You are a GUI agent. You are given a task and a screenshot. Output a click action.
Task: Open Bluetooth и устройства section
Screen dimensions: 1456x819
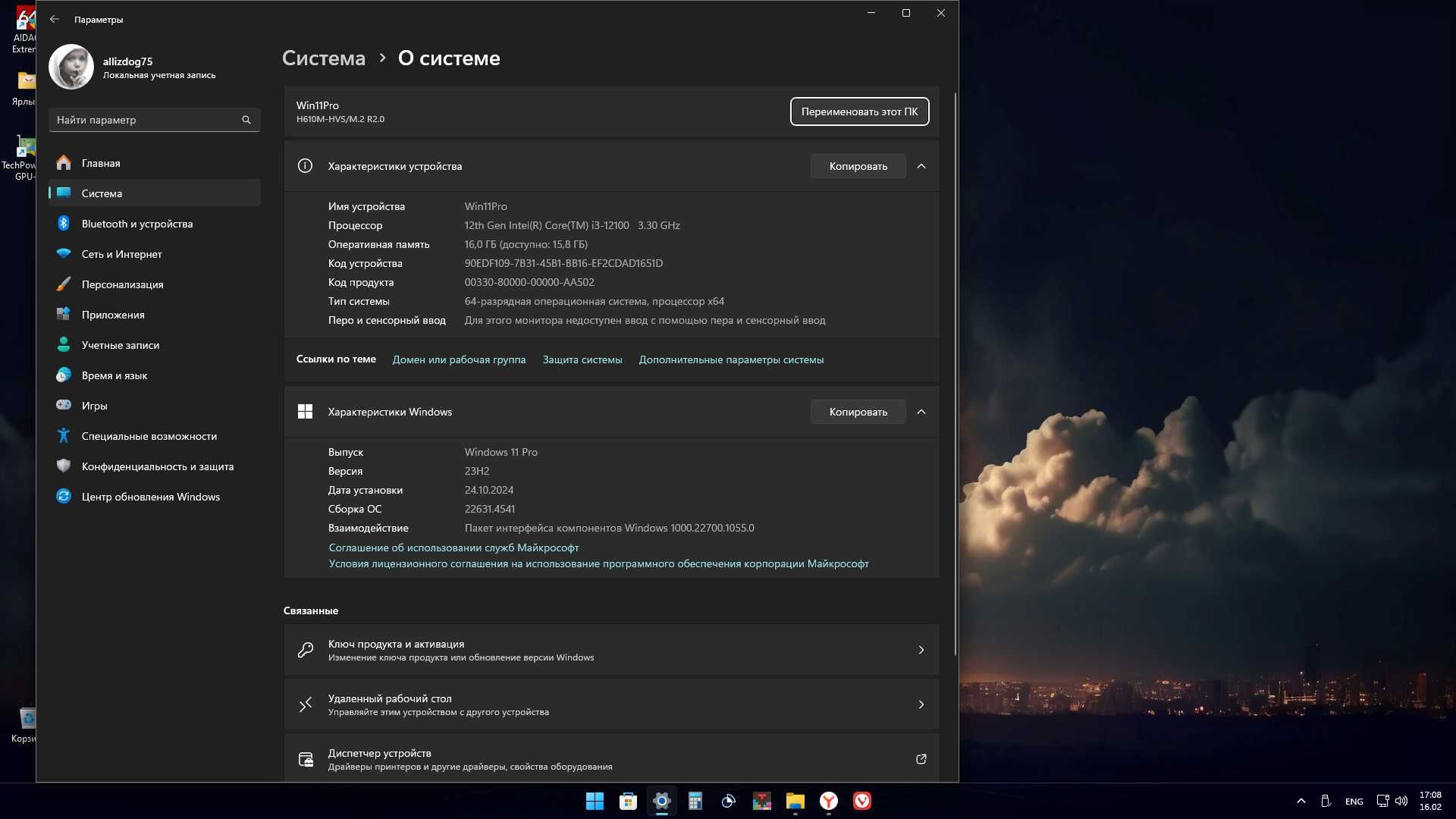tap(155, 224)
